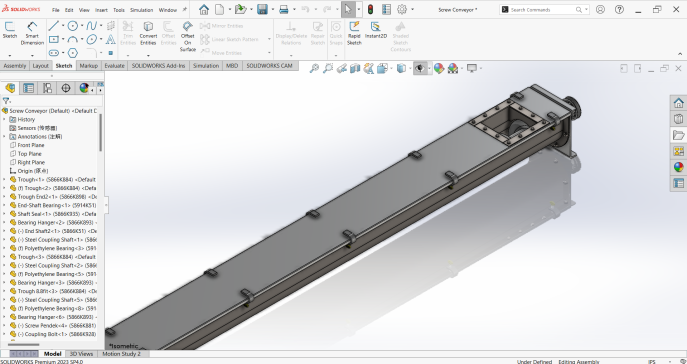Screen dimensions: 687x364
Task: Switch to the Assembly tab
Action: point(14,66)
